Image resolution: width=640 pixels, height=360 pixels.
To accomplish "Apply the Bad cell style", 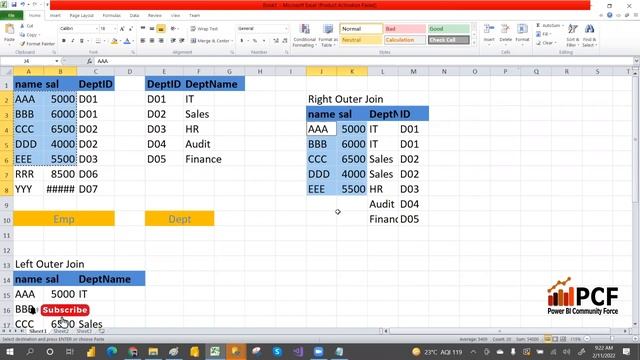I will tap(405, 29).
